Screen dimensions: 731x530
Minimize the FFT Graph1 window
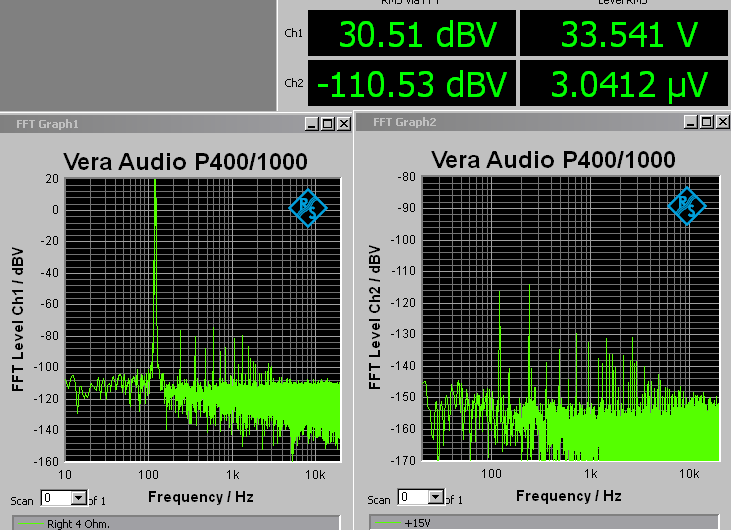312,124
